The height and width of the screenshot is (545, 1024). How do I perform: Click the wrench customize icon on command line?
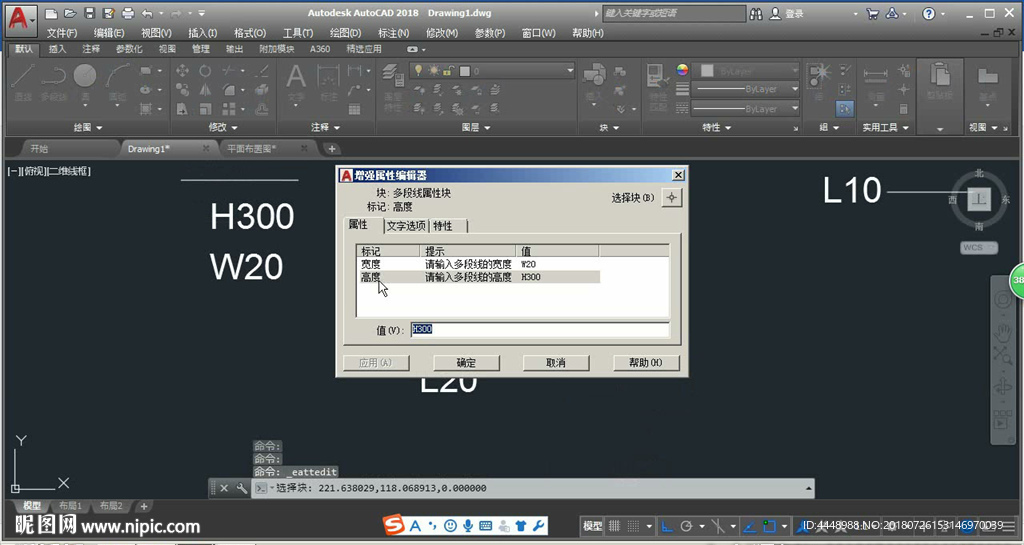click(x=241, y=488)
